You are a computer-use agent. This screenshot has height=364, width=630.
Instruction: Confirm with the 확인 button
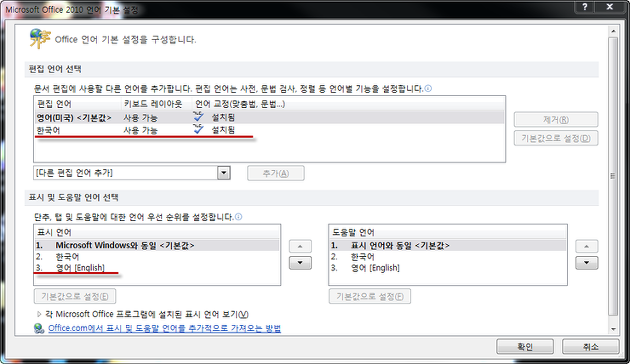pyautogui.click(x=525, y=347)
